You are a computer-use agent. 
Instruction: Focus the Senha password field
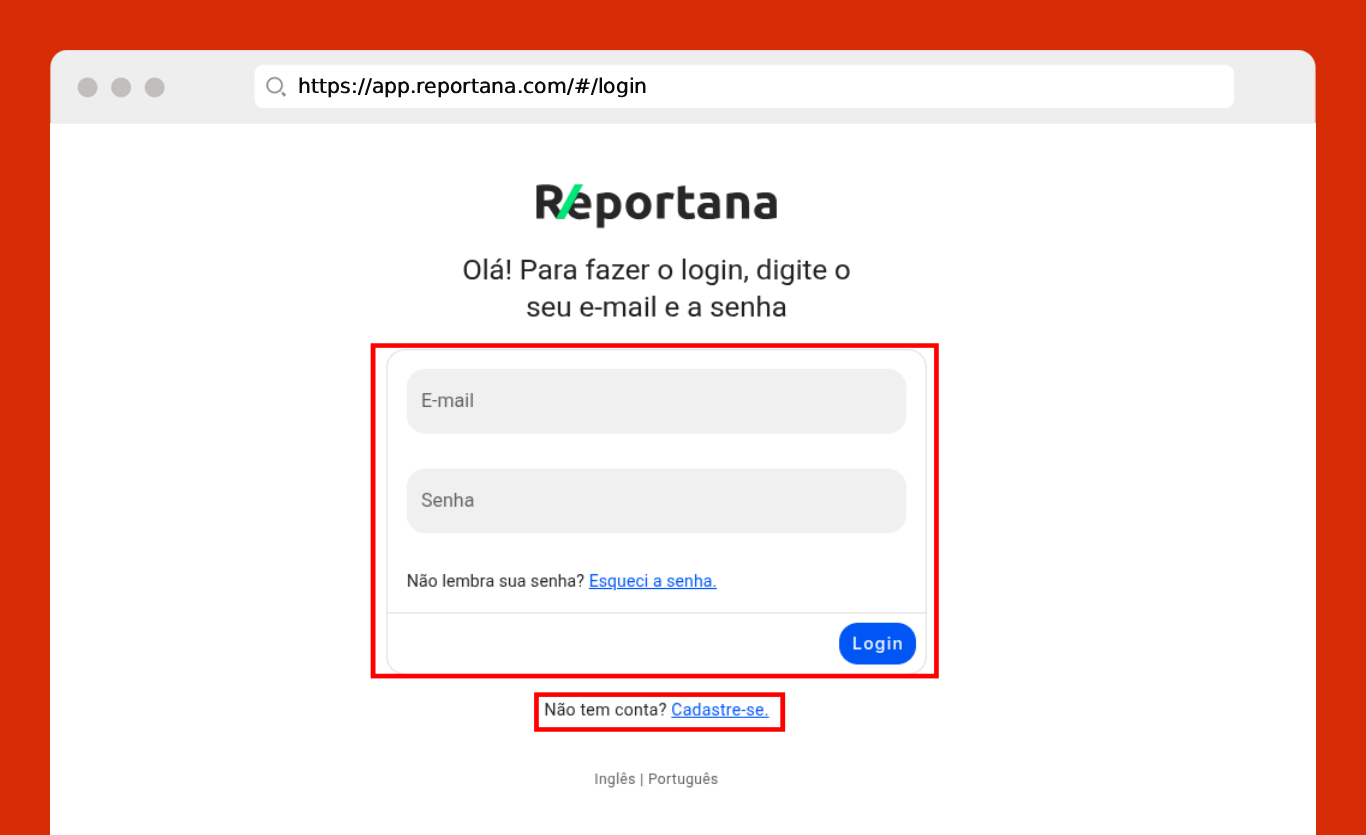(656, 501)
